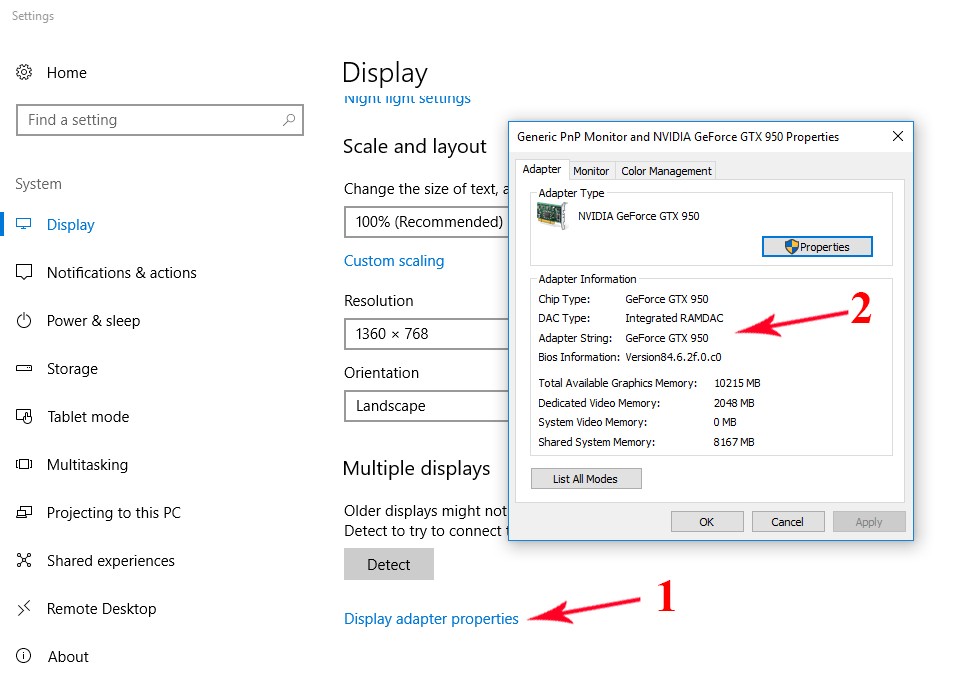Click the Apply button
Screen dimensions: 955x681
869,522
